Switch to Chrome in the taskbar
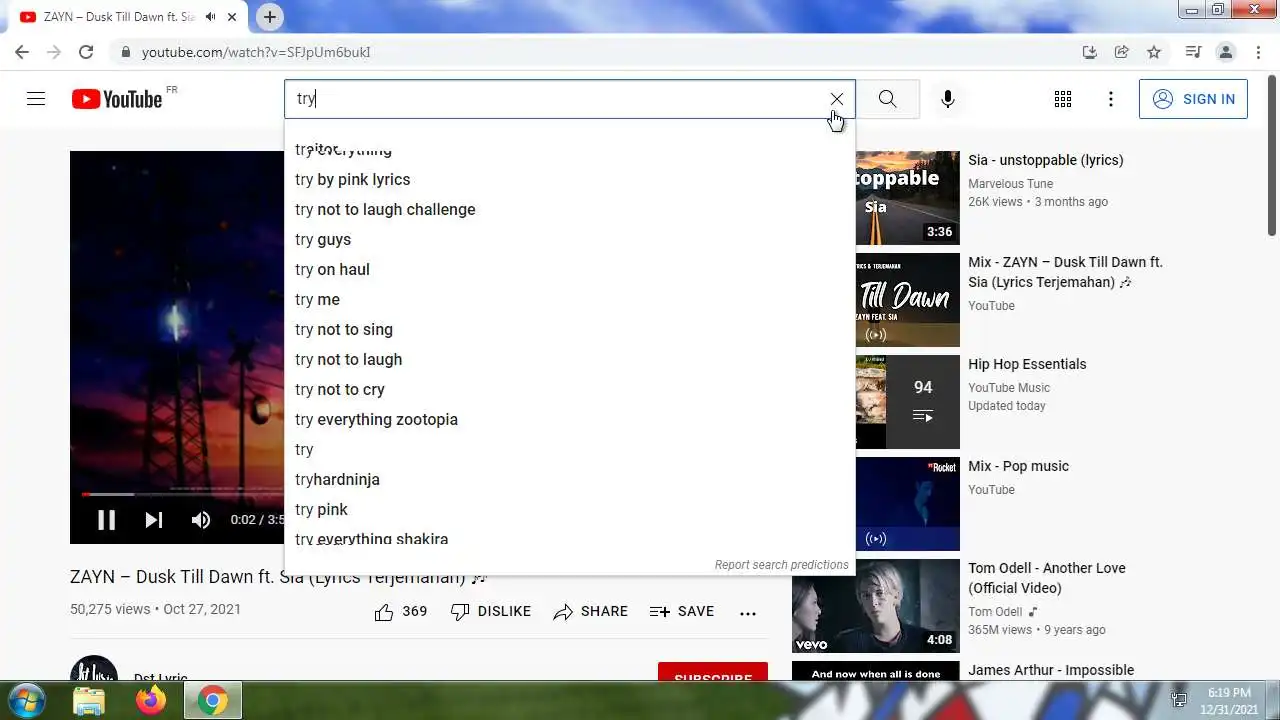Screen dimensions: 1280x720 coord(212,700)
